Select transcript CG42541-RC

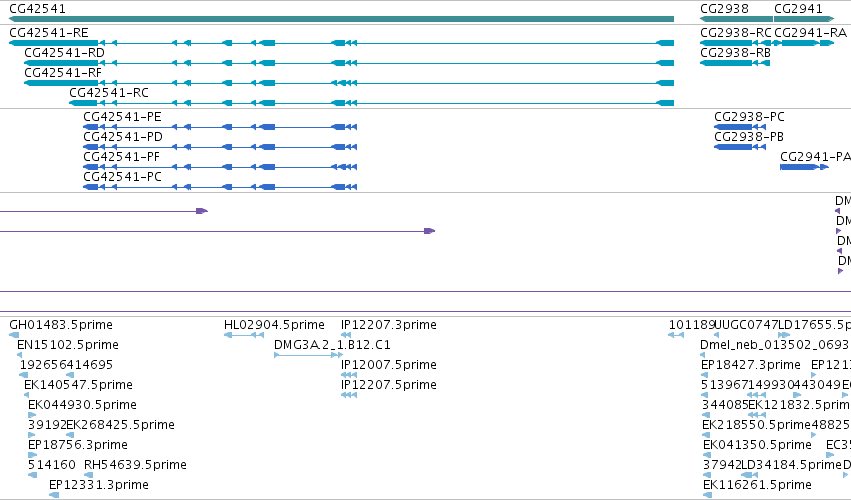(109, 93)
